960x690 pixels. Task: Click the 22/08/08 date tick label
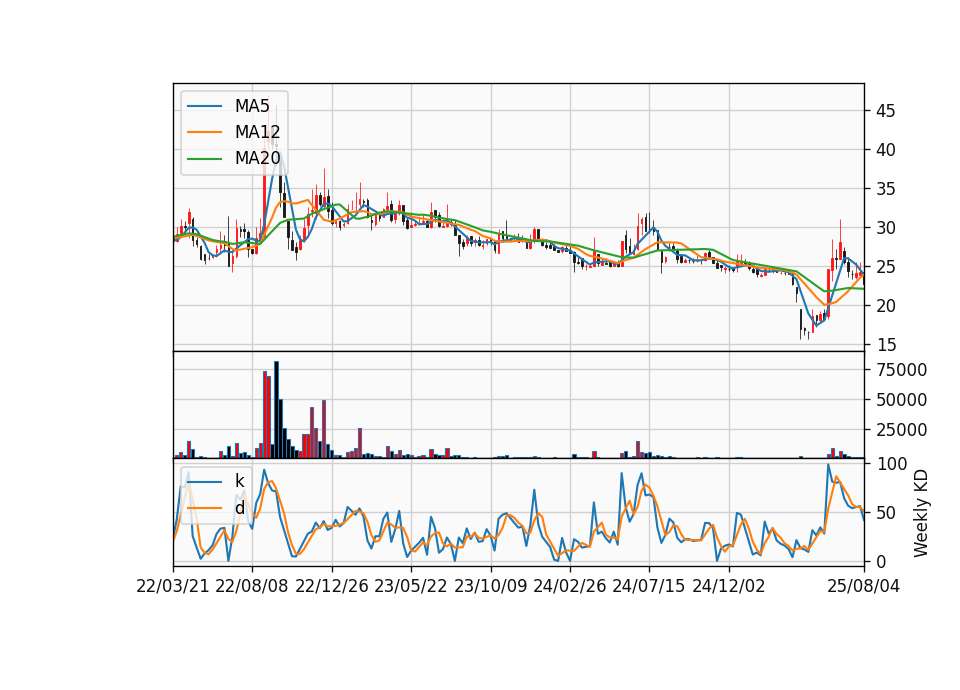tap(252, 586)
